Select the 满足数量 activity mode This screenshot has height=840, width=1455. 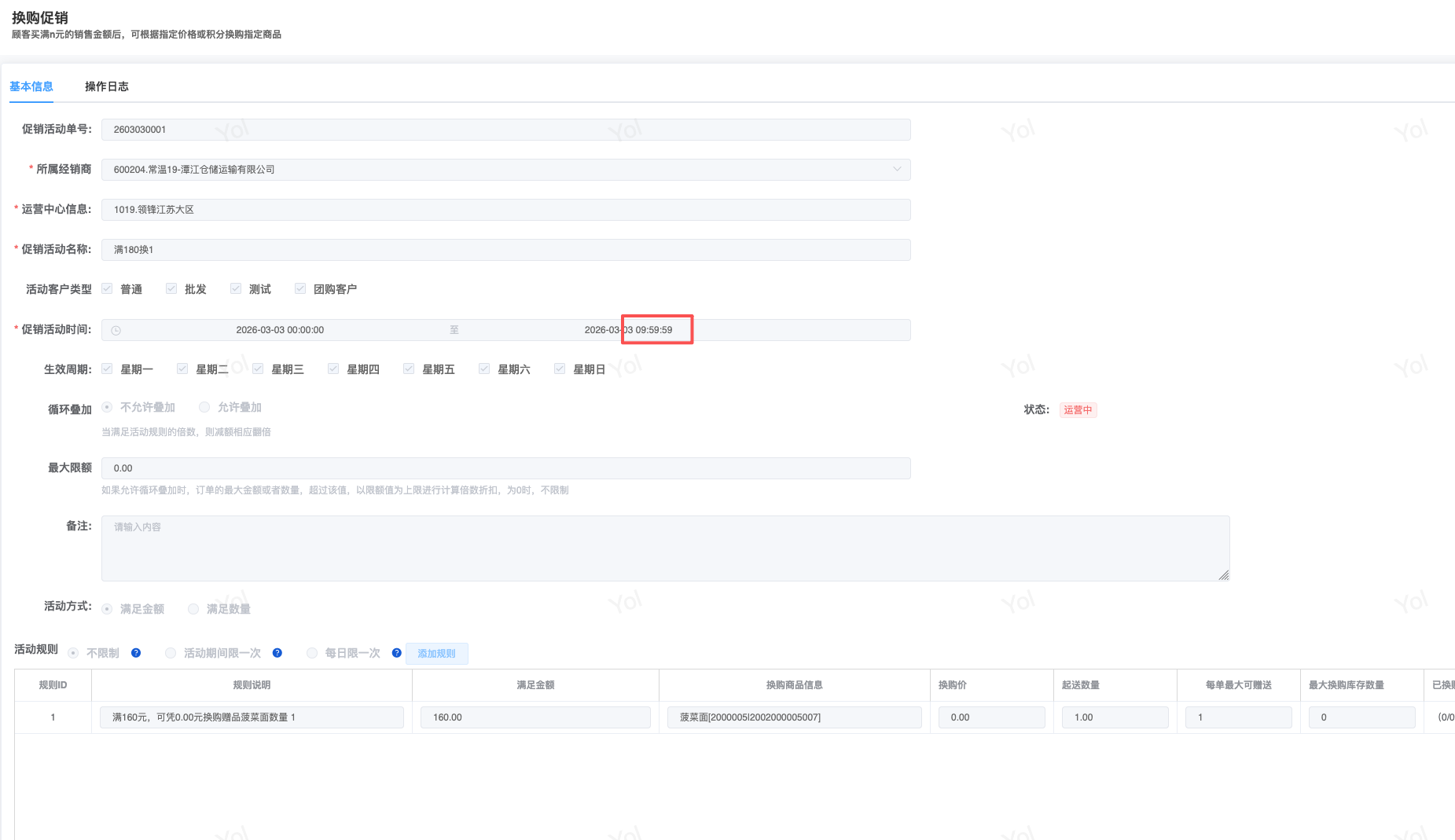pos(193,609)
